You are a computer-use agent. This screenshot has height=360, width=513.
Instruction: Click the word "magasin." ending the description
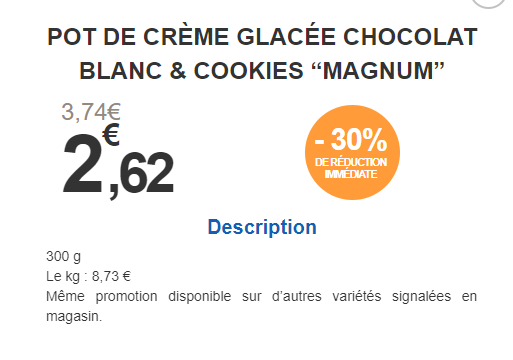coord(74,317)
